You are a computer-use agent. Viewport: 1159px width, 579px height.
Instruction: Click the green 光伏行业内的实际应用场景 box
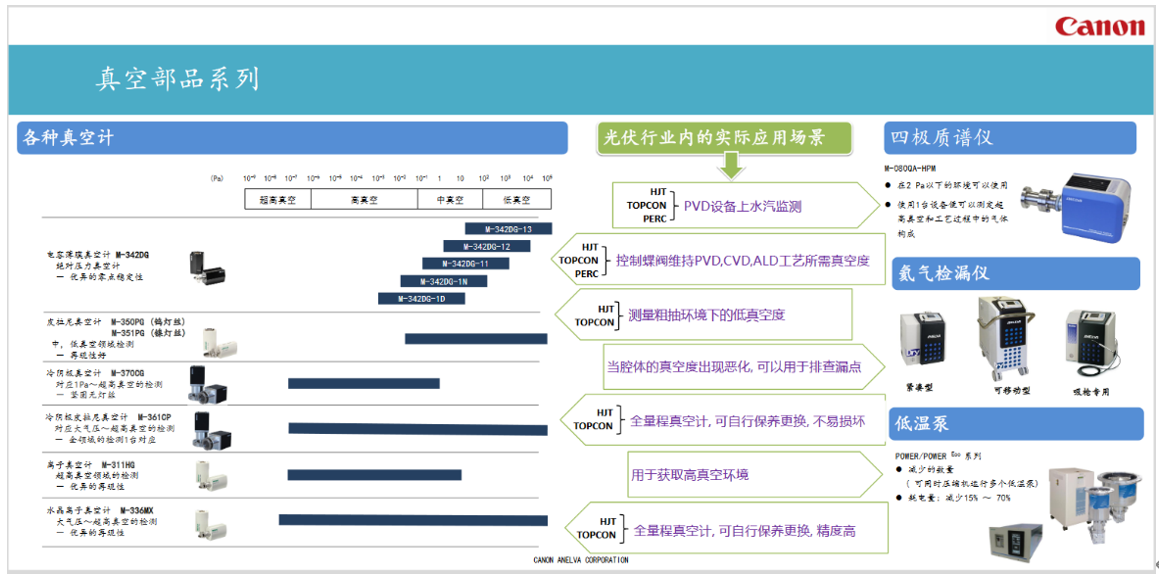tap(724, 138)
